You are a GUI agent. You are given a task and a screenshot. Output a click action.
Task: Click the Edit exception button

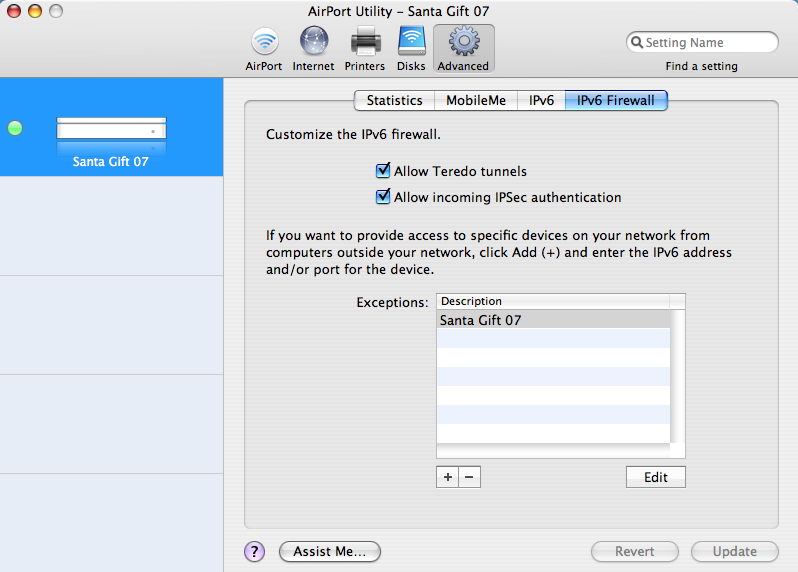656,477
